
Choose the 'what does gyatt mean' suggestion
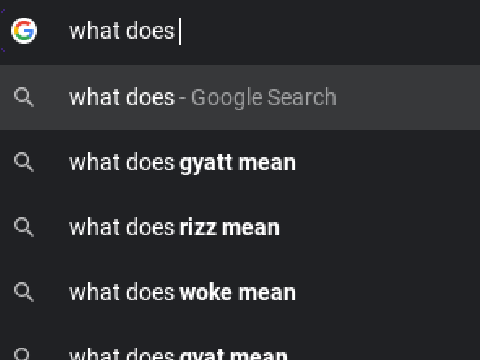tap(240, 162)
